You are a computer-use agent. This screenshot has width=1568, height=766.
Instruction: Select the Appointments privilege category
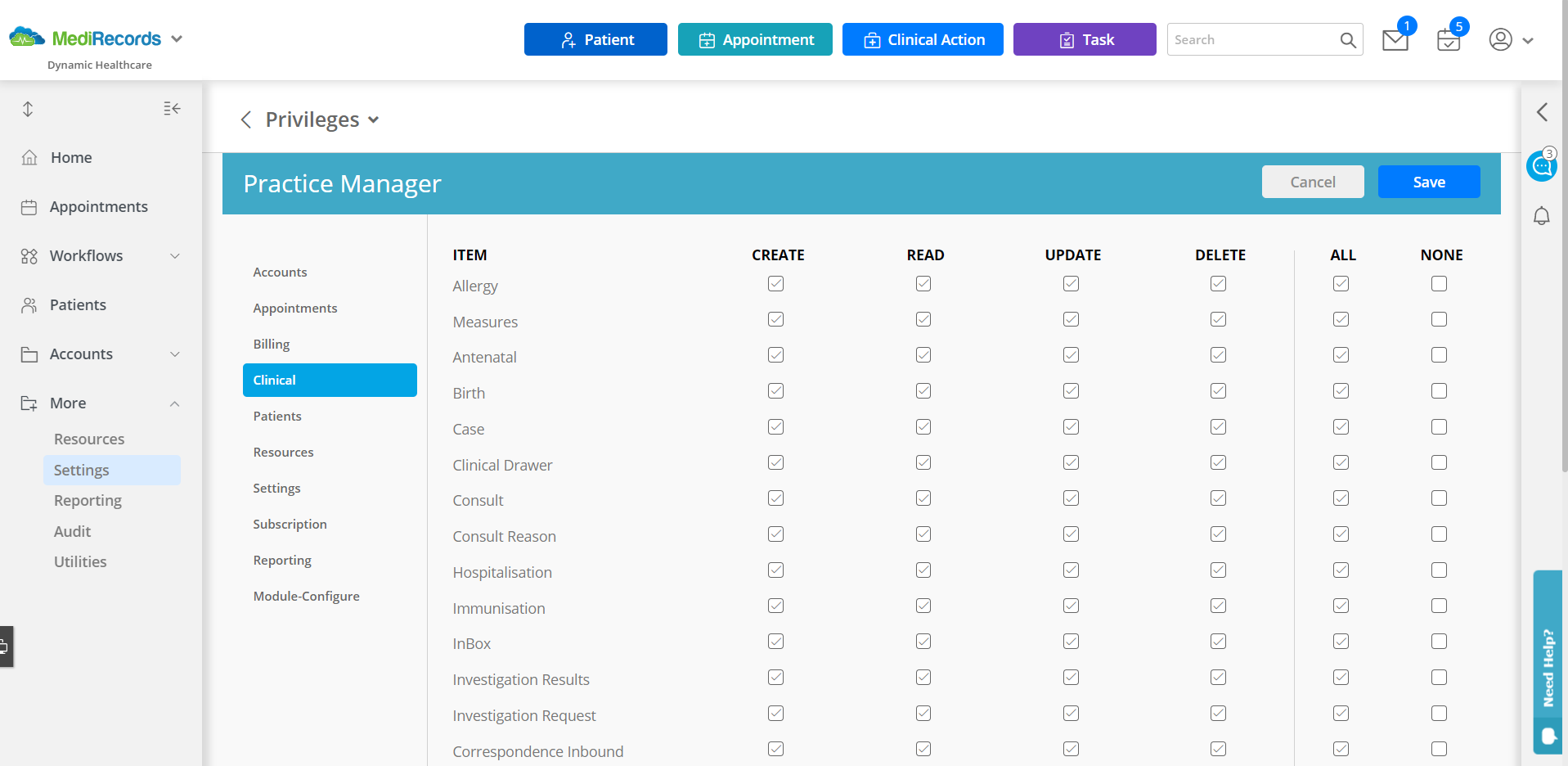[295, 309]
